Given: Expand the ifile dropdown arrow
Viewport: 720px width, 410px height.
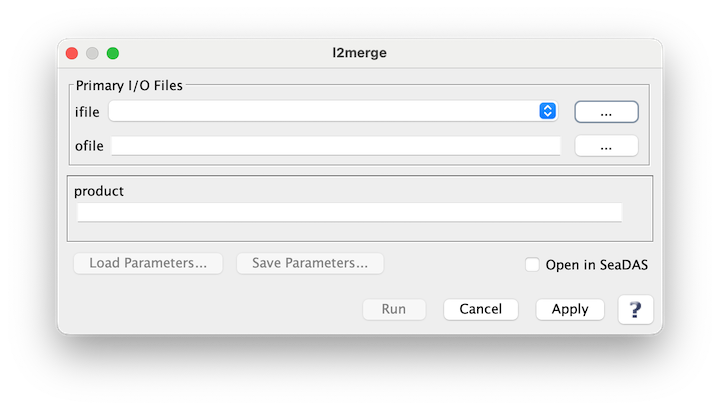Looking at the screenshot, I should [547, 111].
